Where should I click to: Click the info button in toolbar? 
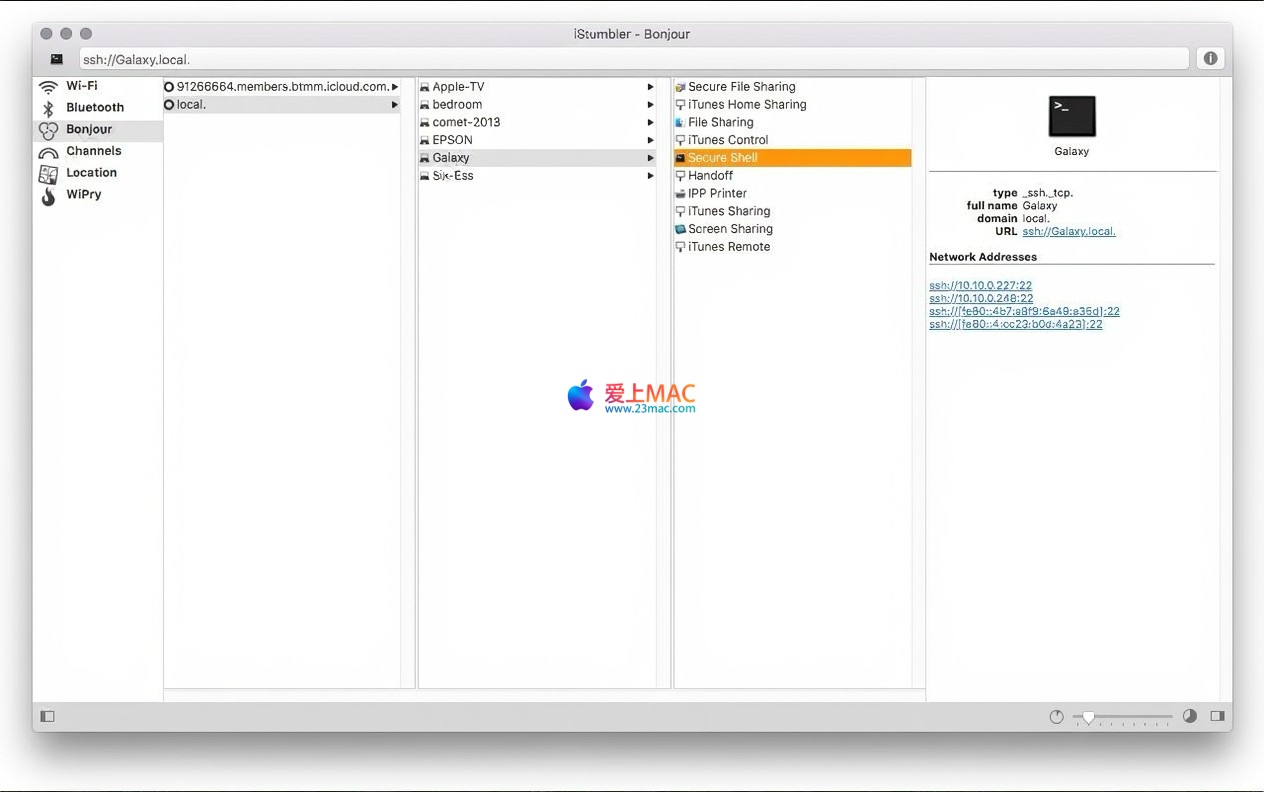(1210, 59)
